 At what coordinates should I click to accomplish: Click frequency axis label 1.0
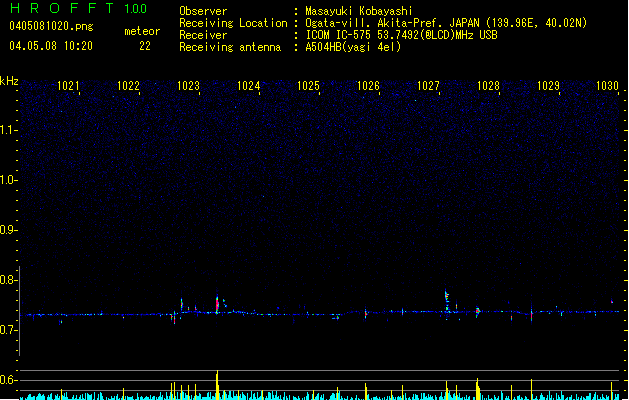[9, 180]
